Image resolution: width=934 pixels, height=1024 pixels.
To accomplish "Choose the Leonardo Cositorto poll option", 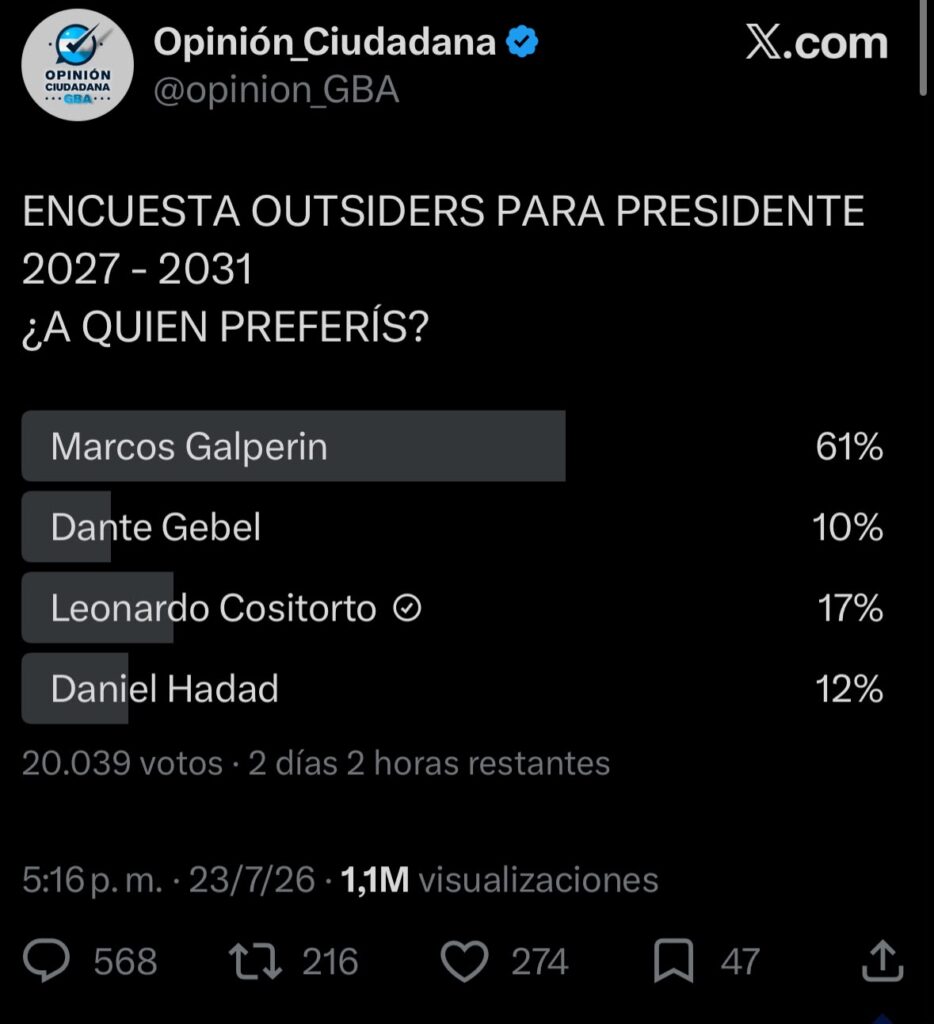I will 453,608.
